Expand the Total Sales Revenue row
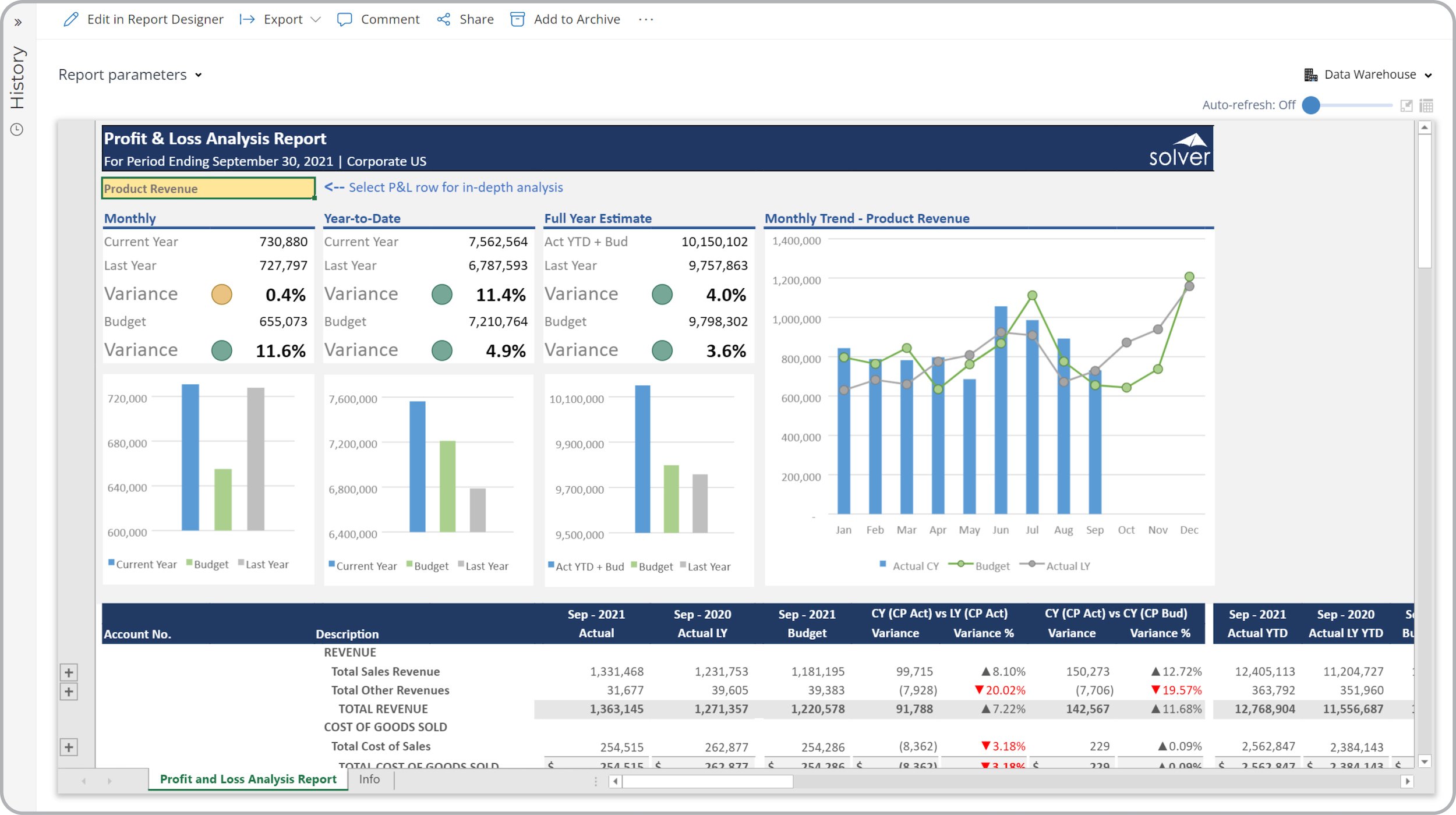Viewport: 1456px width, 815px height. [69, 673]
